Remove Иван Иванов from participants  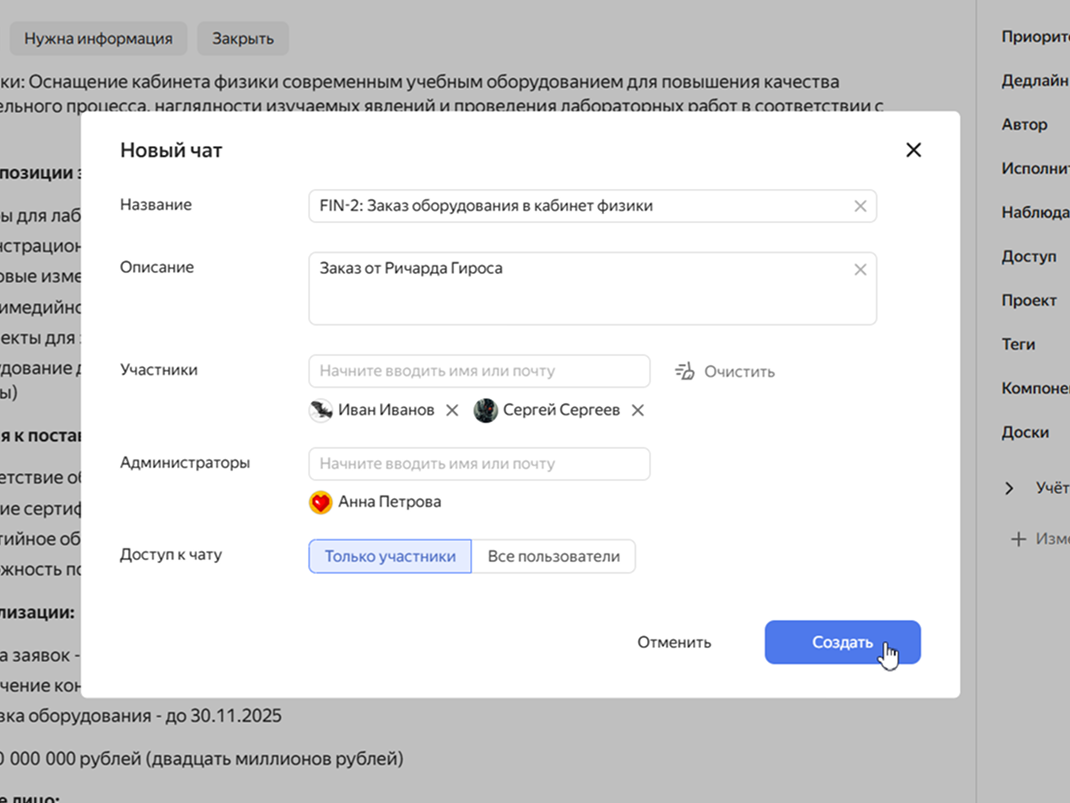452,410
